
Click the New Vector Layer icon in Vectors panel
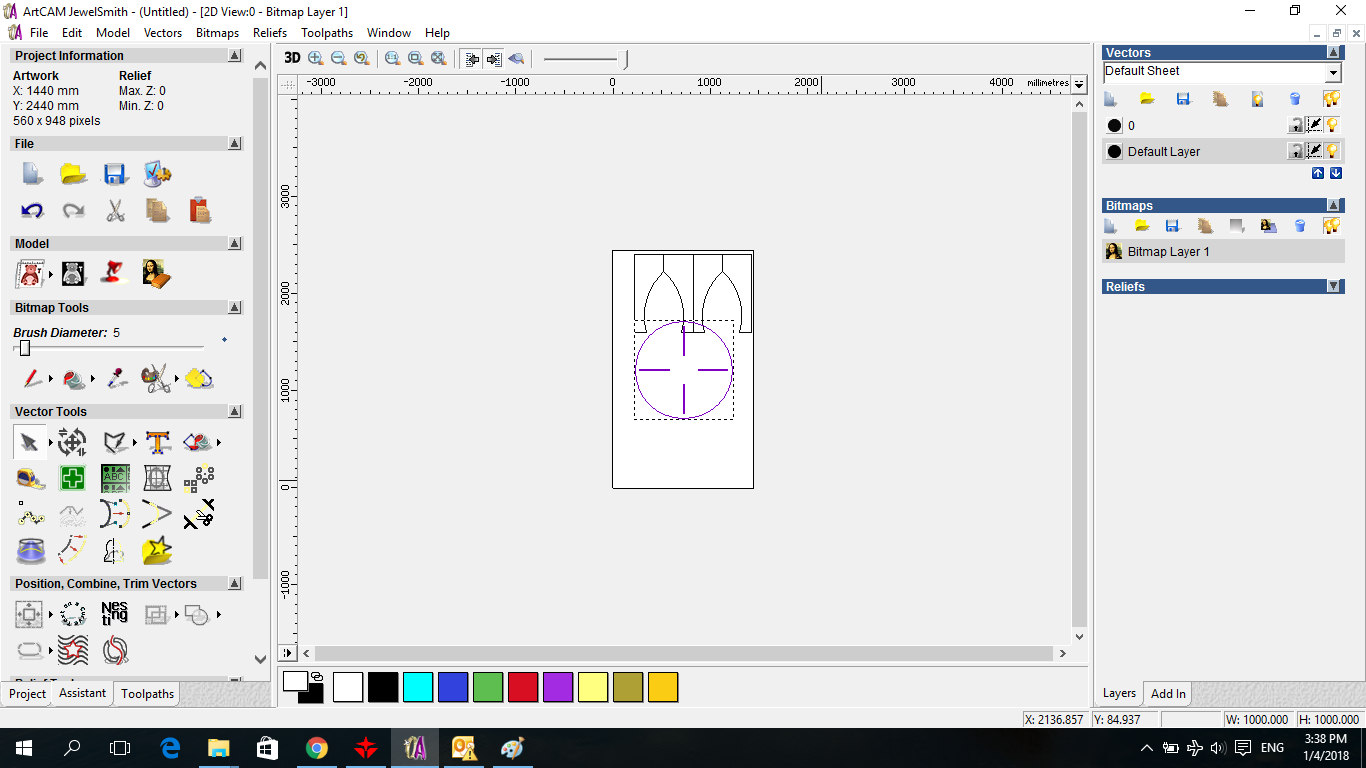tap(1110, 98)
